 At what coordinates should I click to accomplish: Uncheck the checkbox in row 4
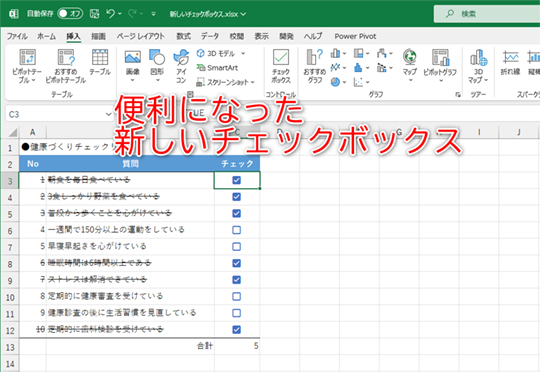237,197
